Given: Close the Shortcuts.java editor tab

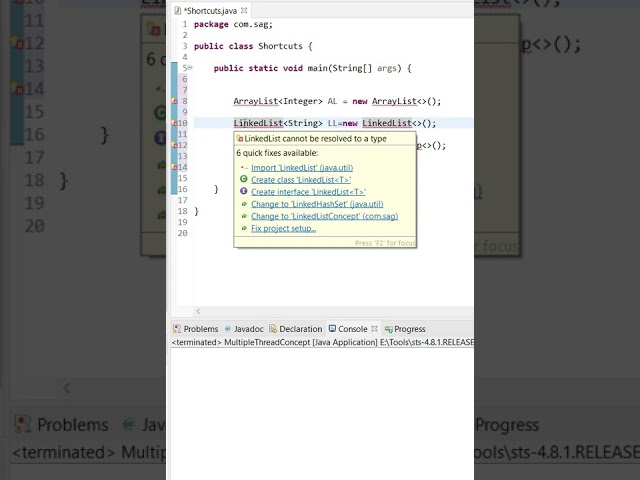Looking at the screenshot, I should click(x=244, y=10).
